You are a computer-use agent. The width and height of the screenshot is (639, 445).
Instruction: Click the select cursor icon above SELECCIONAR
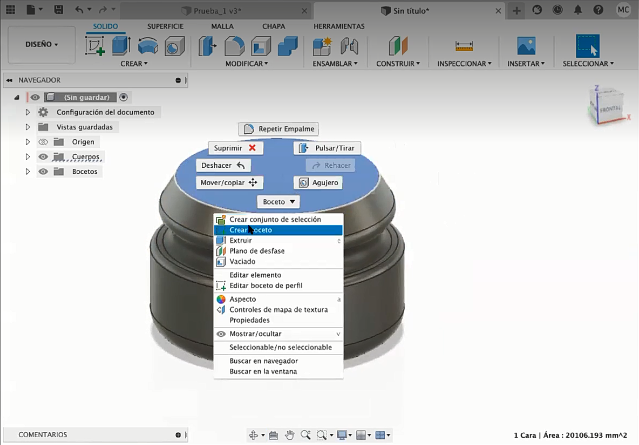tap(587, 46)
